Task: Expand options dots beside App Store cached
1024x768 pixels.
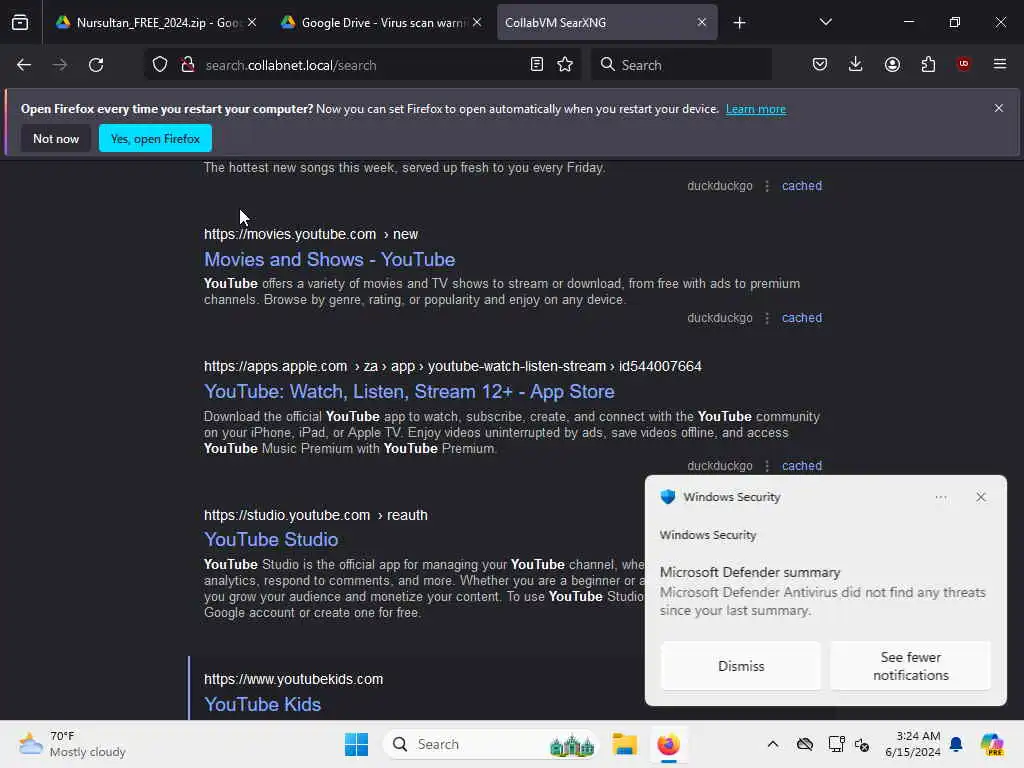Action: tap(767, 466)
